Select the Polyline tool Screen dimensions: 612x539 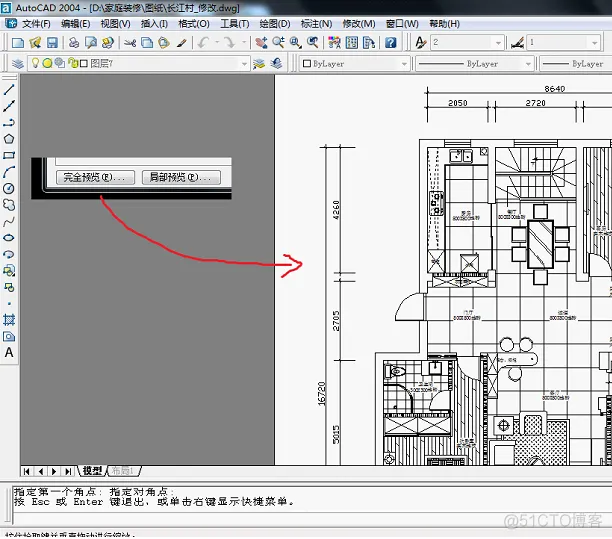pos(9,122)
